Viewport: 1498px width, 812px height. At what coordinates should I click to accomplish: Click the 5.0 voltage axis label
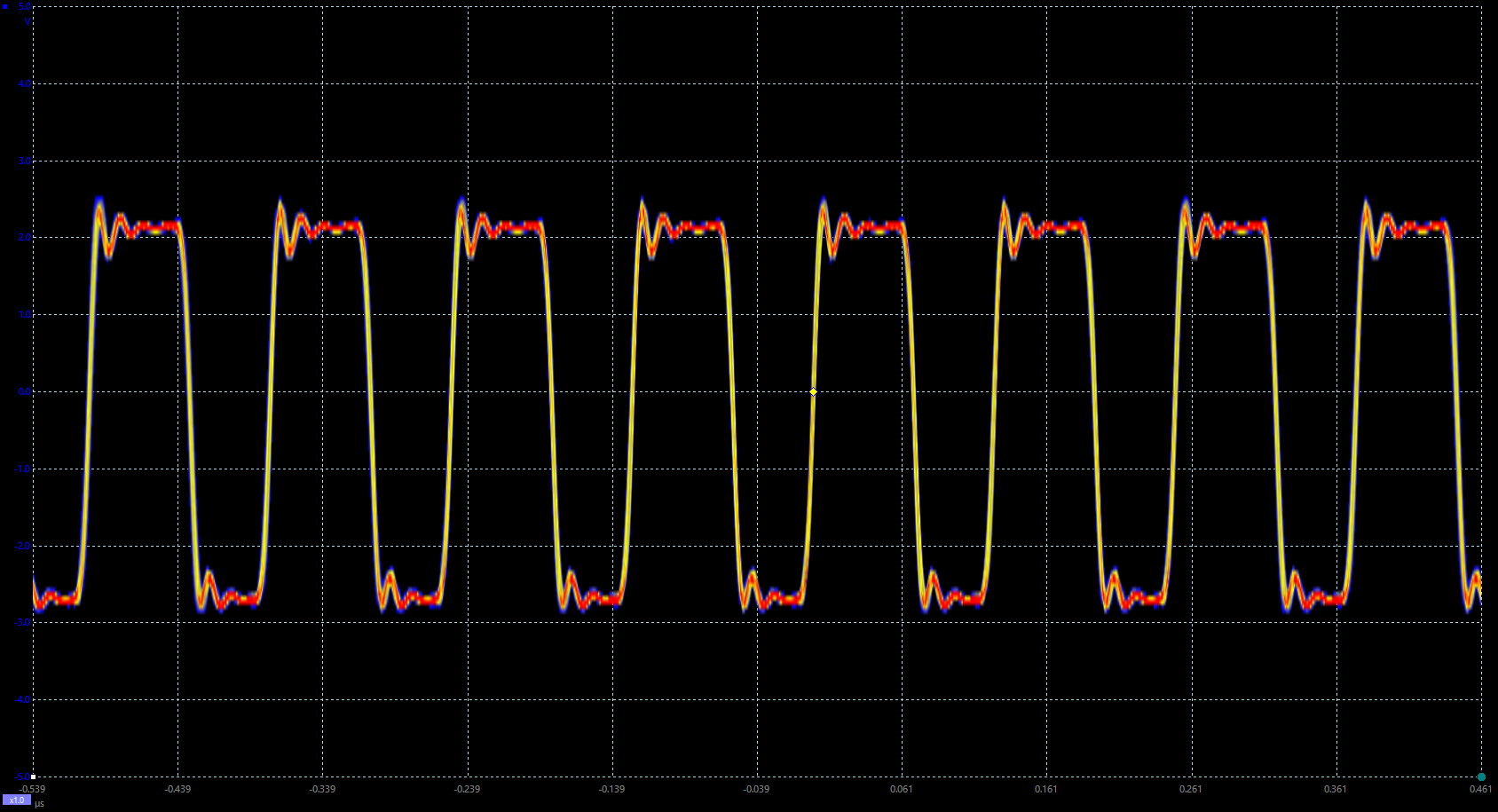tap(24, 7)
